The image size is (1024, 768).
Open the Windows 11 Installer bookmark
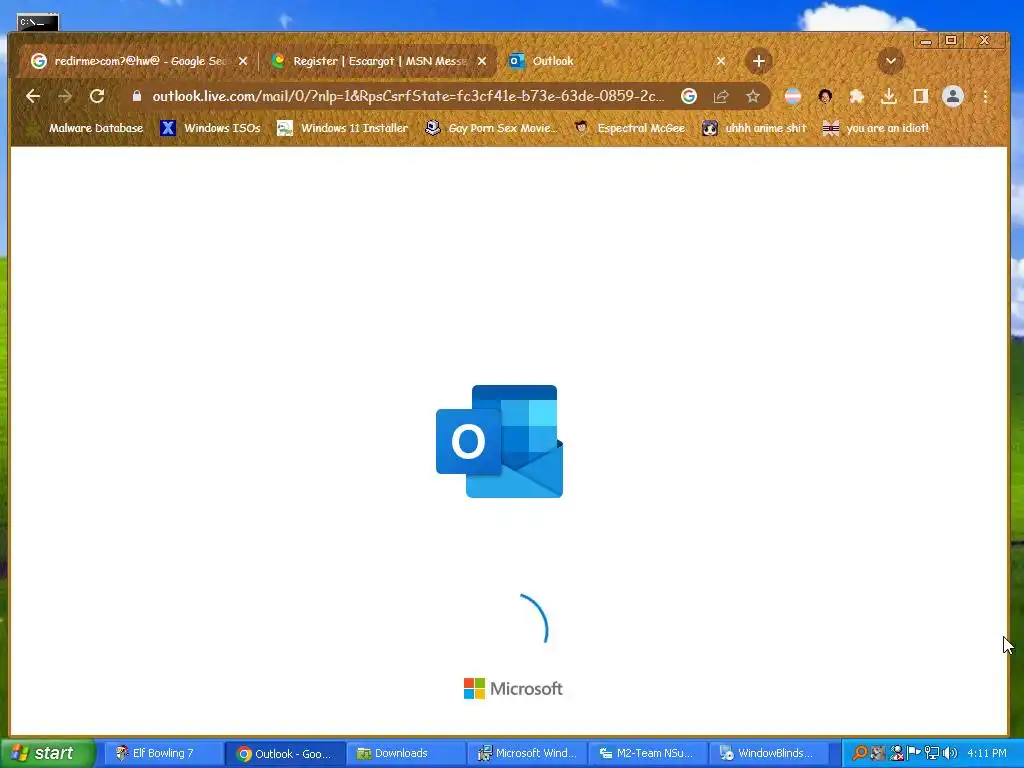(x=343, y=128)
